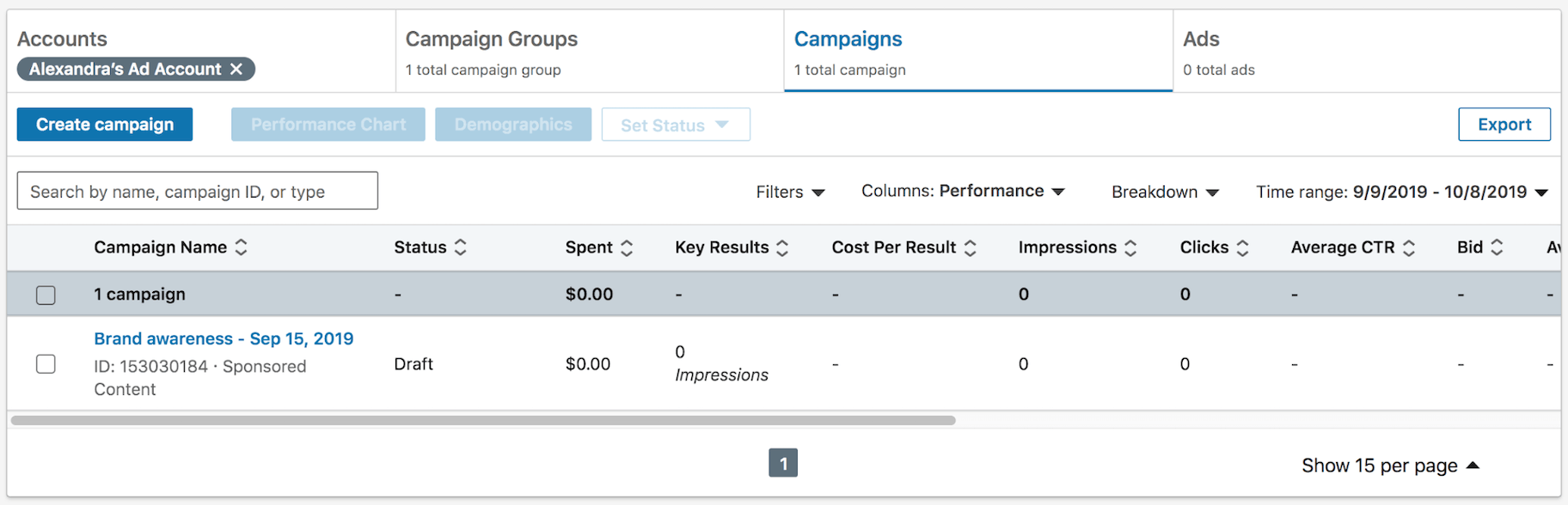Expand Columns: Performance dropdown
Screen dimensions: 1568x505
click(x=963, y=192)
